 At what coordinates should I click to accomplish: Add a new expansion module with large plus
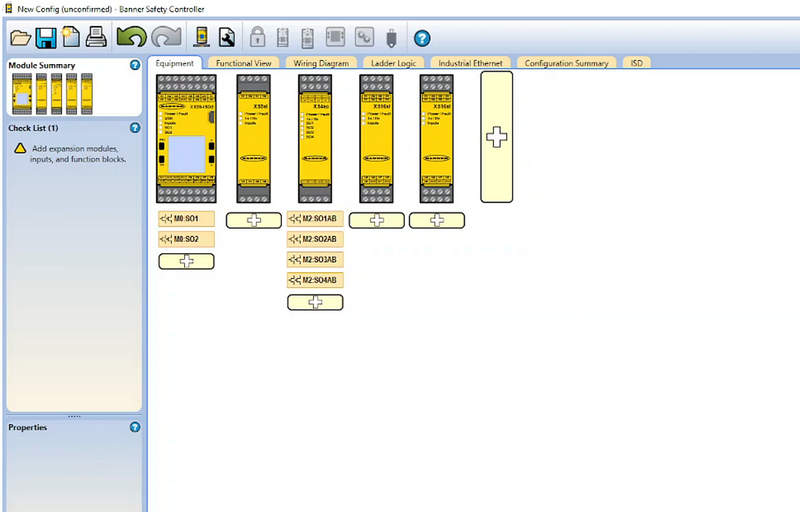coord(496,137)
